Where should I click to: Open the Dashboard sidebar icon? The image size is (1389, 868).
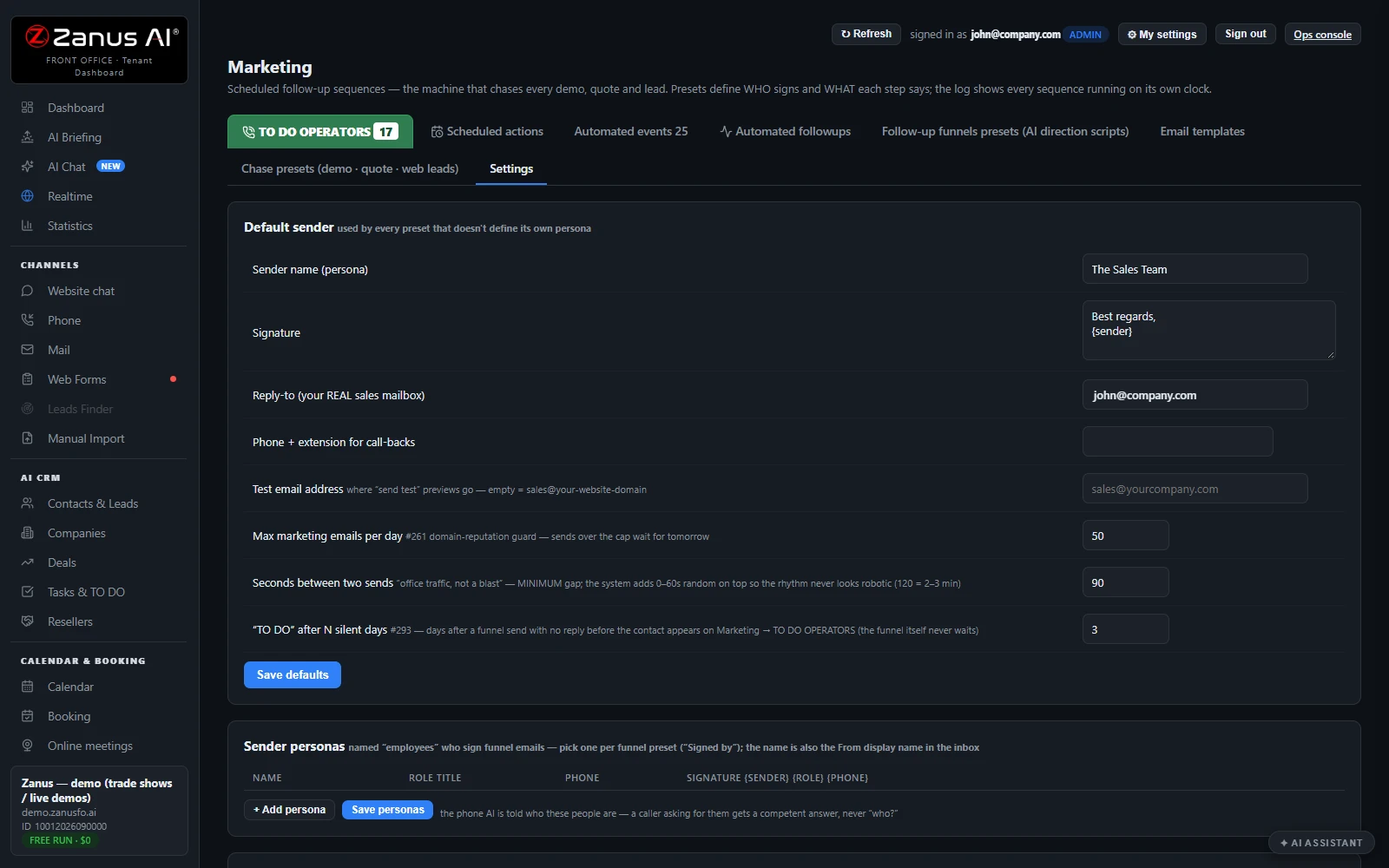27,108
